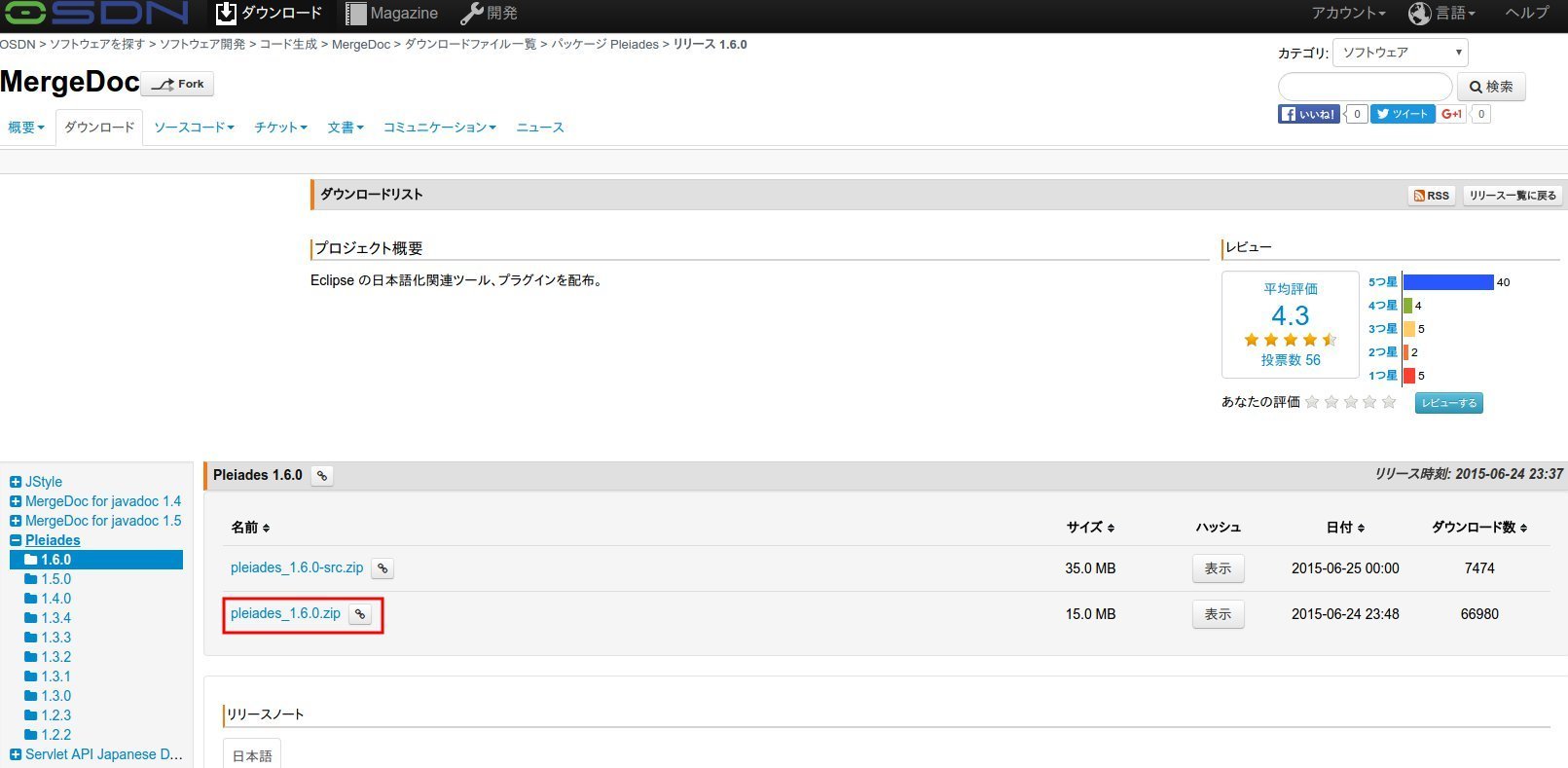Image resolution: width=1568 pixels, height=768 pixels.
Task: Click the 5つ星 rating link
Action: point(1382,282)
